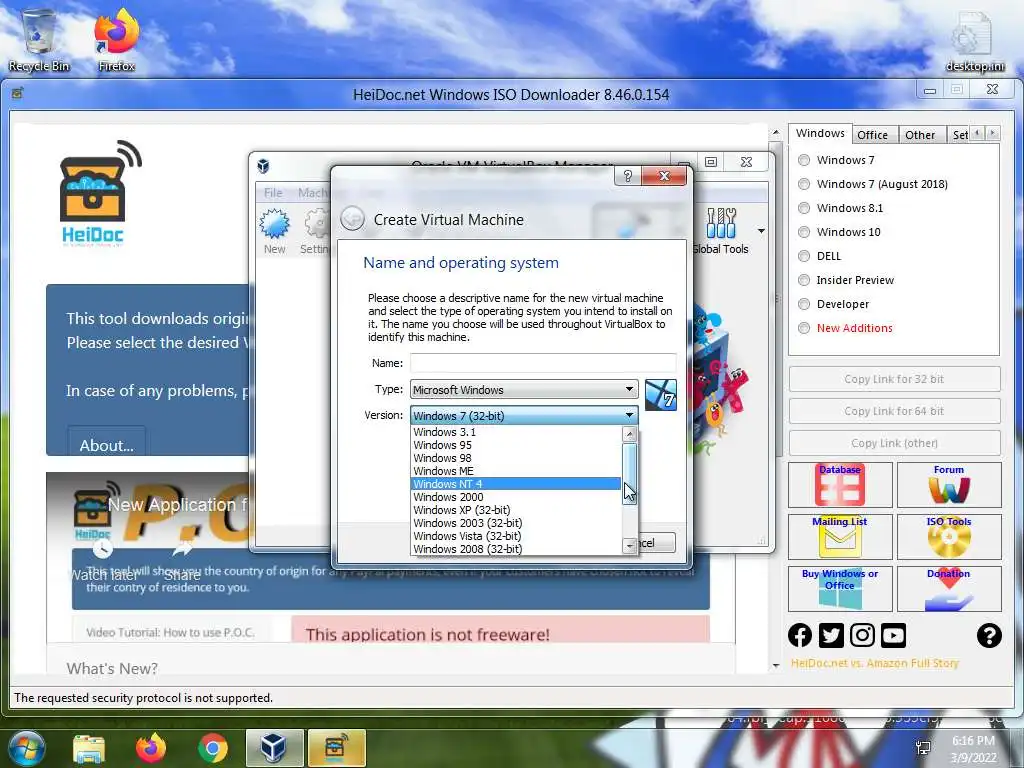Open HeiDoc Facebook page icon
Screen dimensions: 1024x768
pyautogui.click(x=800, y=635)
